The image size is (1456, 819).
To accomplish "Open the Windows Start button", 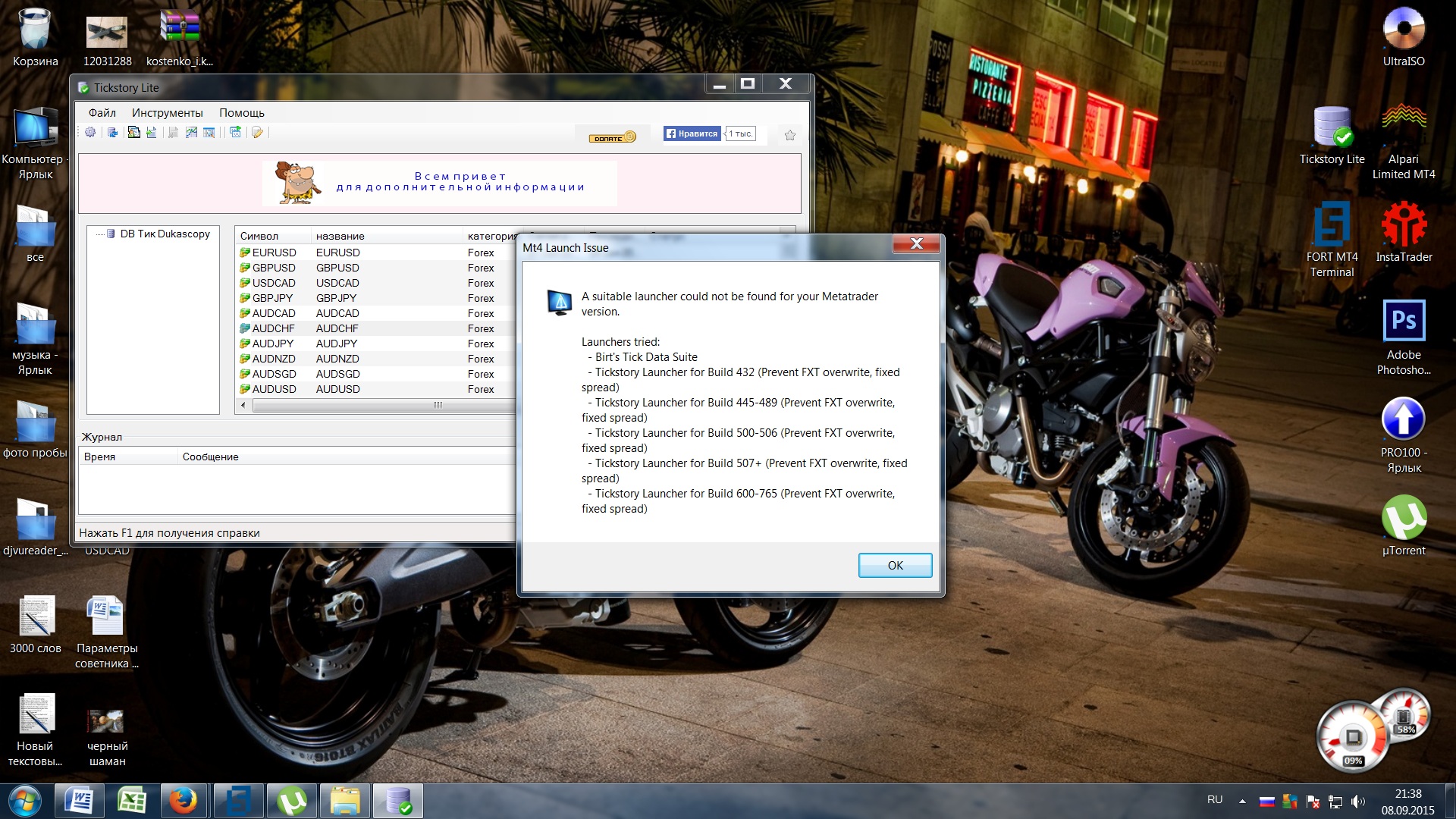I will click(24, 802).
